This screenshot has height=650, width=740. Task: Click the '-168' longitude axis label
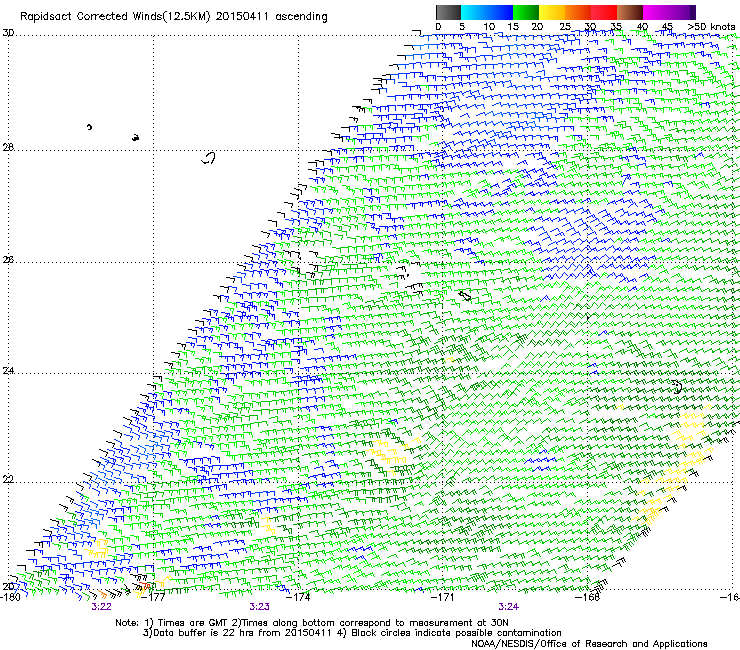pos(588,597)
